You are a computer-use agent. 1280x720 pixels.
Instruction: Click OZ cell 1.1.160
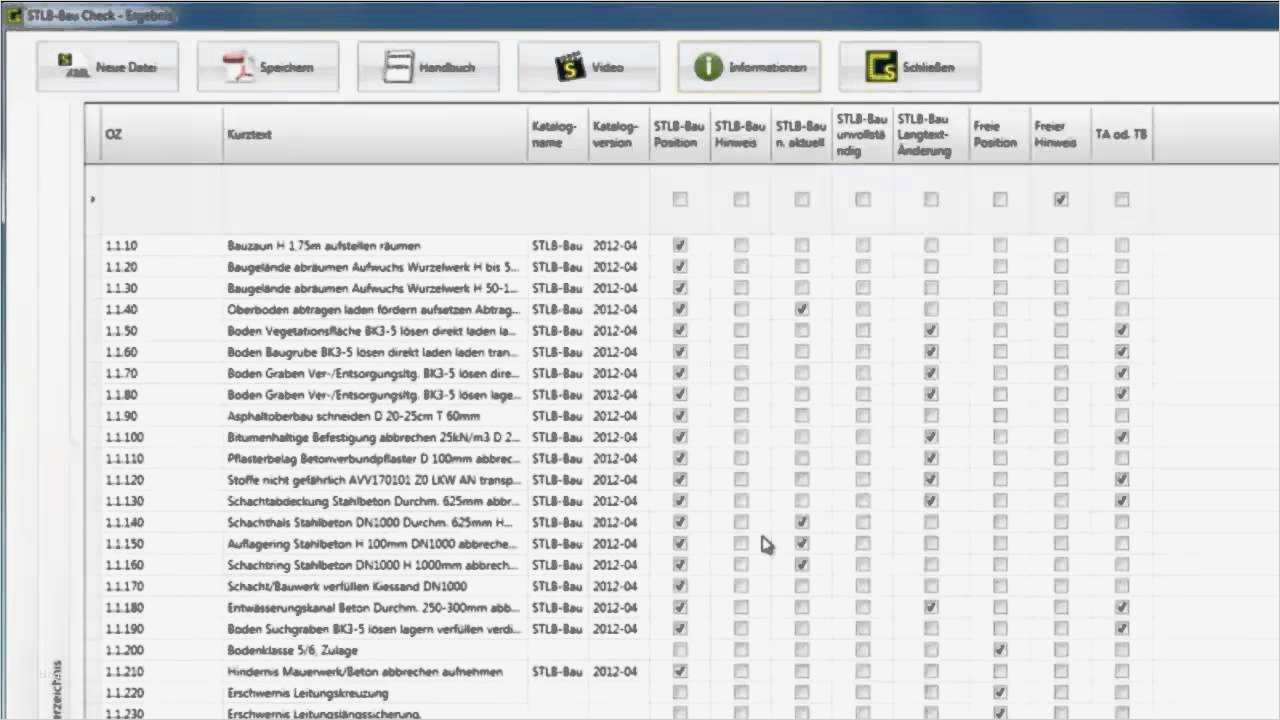coord(125,565)
